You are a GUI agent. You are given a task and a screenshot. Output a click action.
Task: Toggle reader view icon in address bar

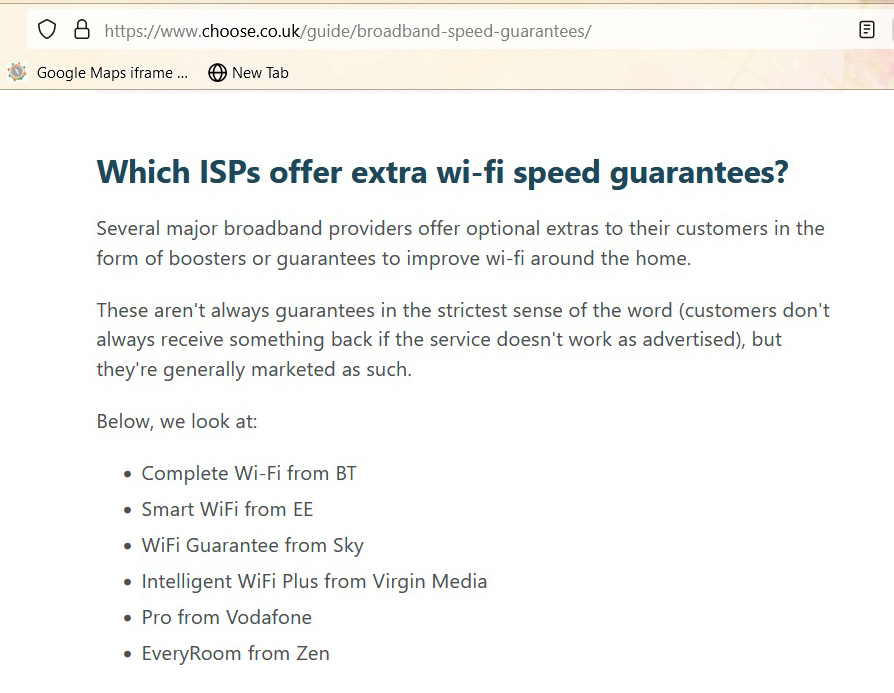(x=867, y=30)
